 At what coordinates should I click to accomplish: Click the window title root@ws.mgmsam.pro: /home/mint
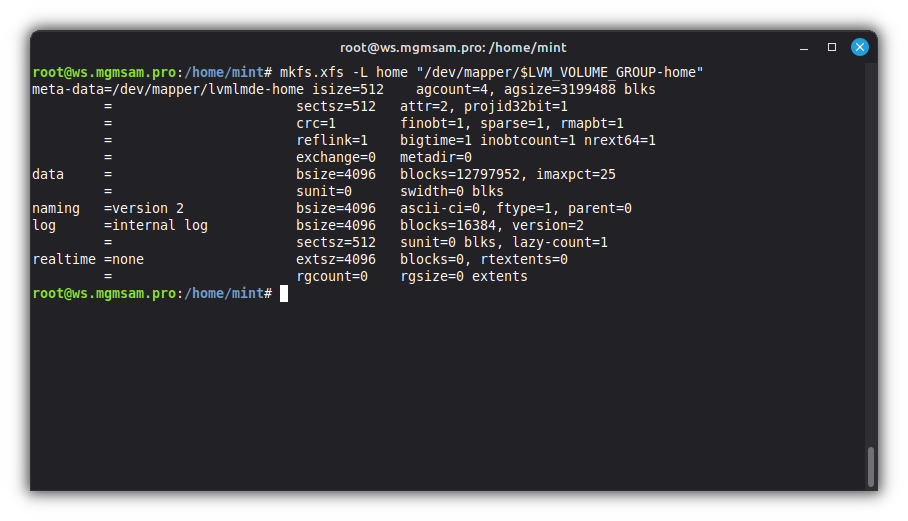453,47
